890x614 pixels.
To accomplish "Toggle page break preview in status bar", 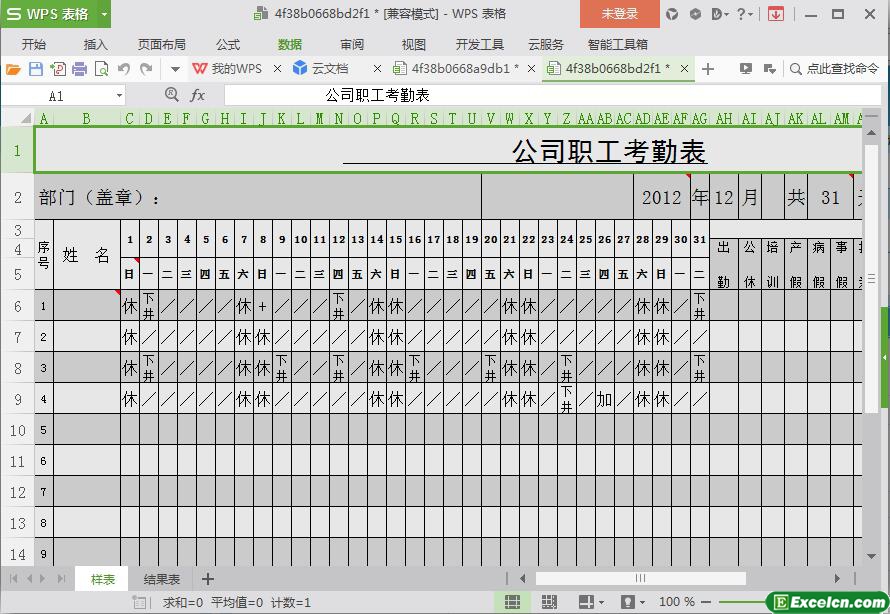I will (549, 602).
